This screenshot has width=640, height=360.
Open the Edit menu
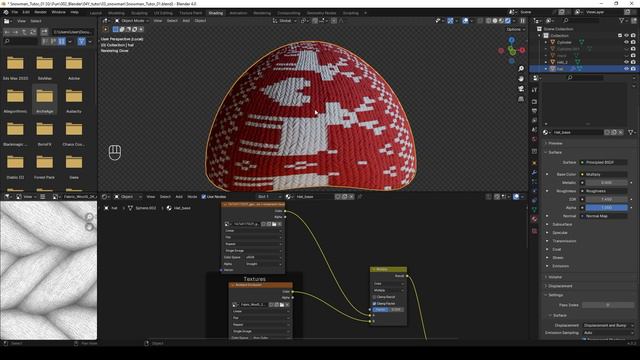26,12
